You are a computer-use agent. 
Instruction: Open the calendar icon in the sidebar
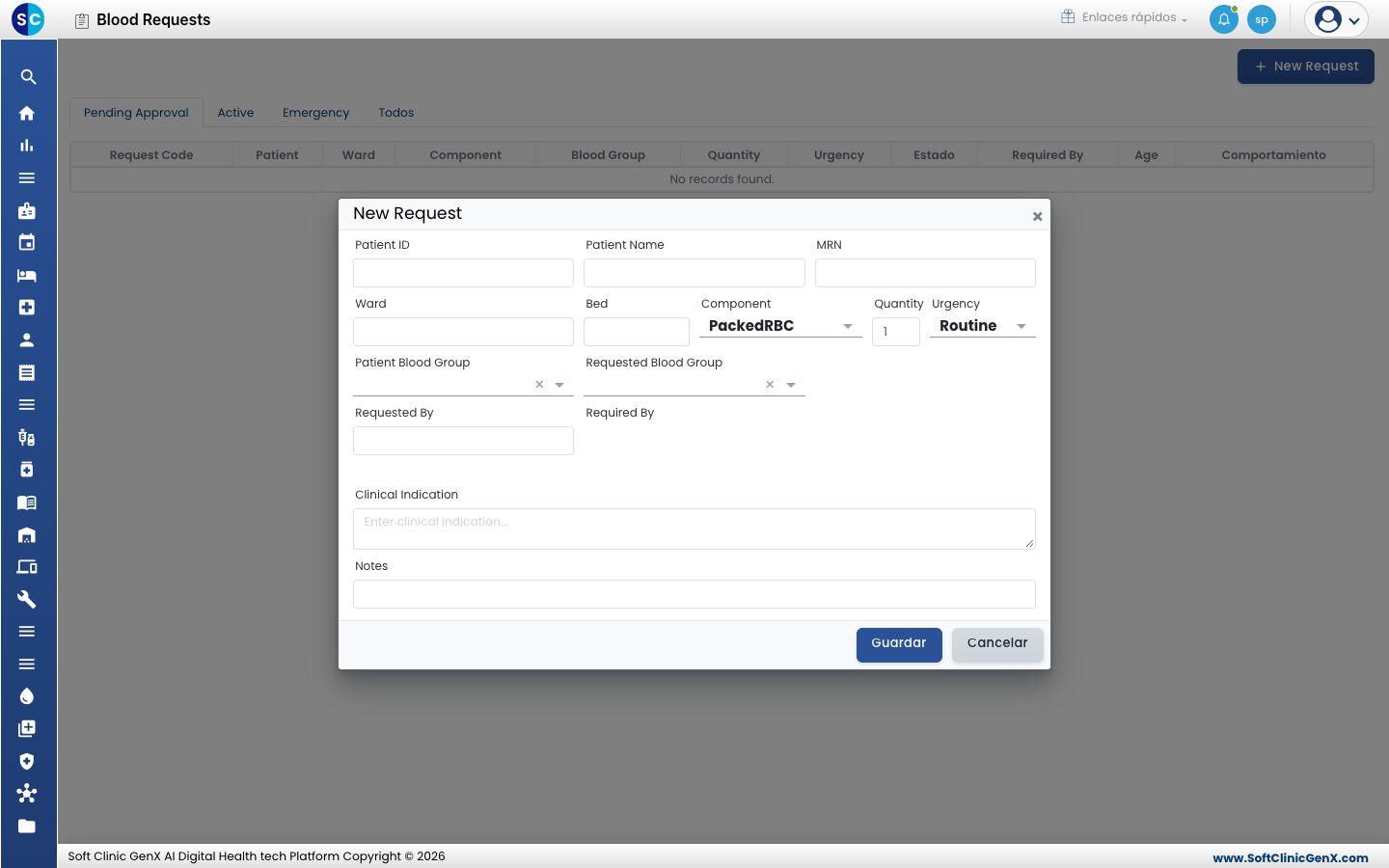(27, 243)
